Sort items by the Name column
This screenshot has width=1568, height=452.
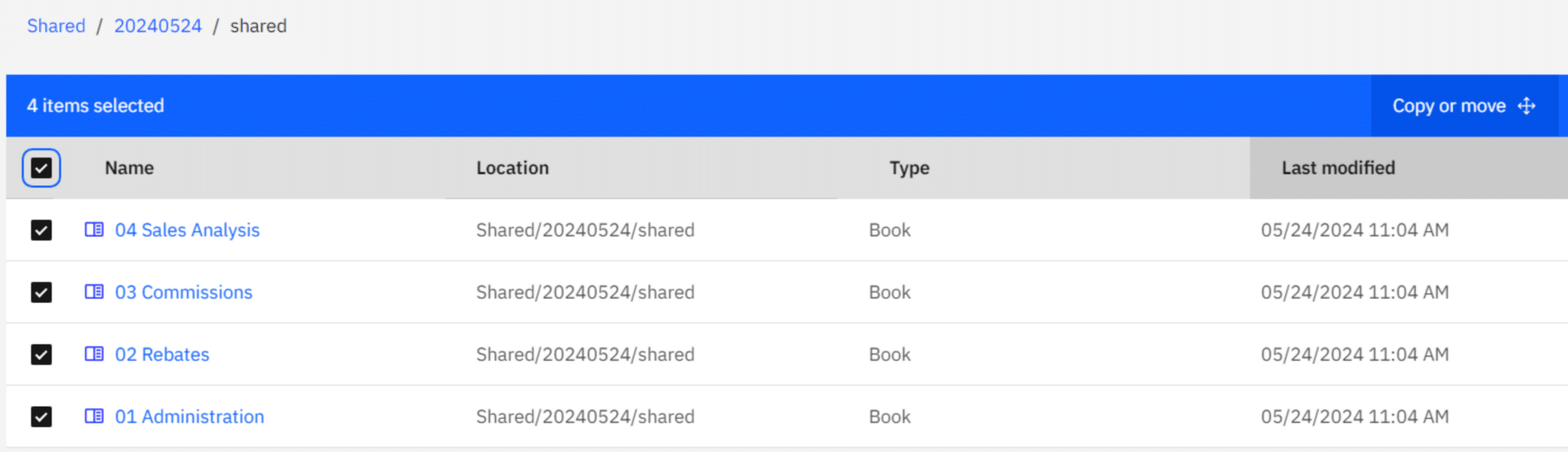tap(128, 167)
